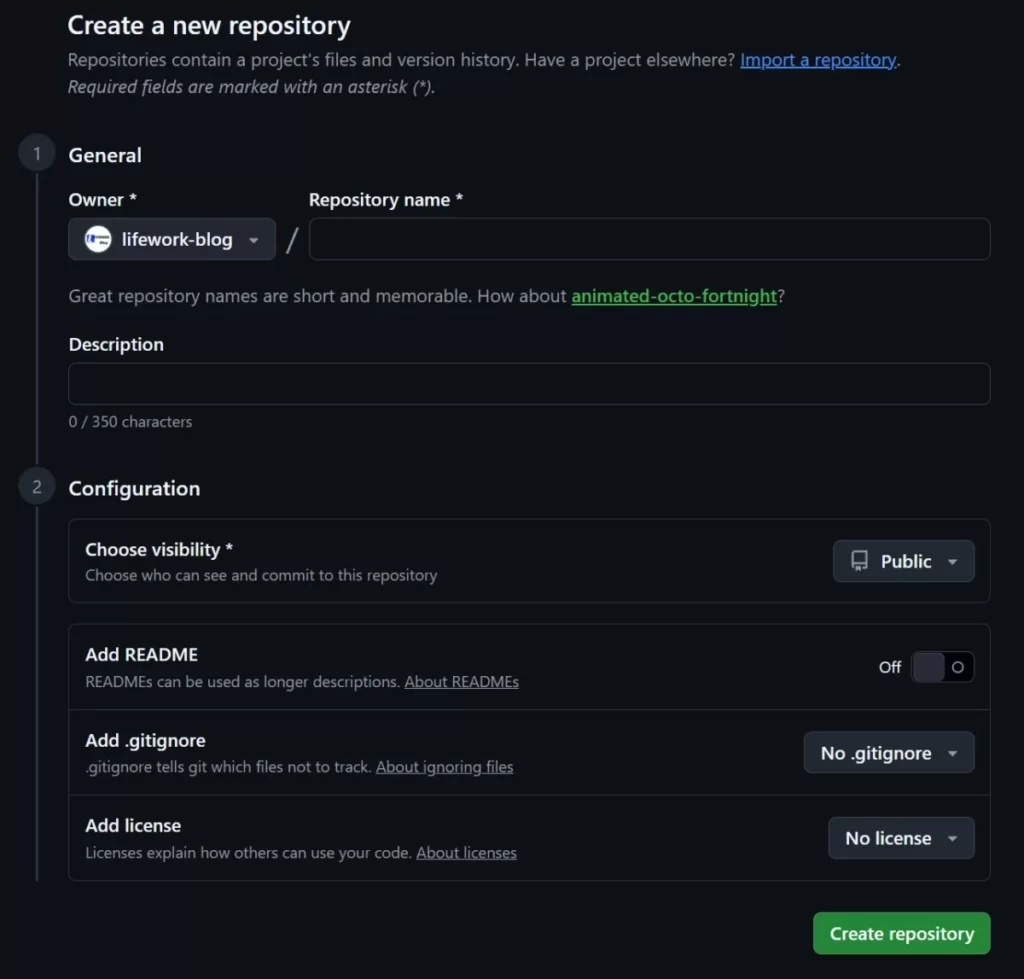Click the 'Add license' label
The width and height of the screenshot is (1024, 979).
133,826
